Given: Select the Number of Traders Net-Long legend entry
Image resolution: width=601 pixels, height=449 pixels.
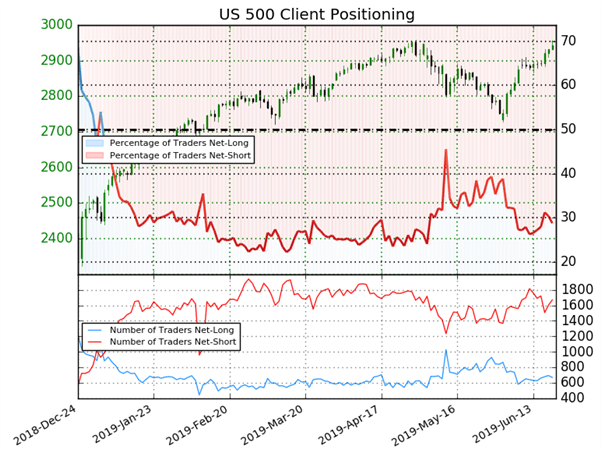Looking at the screenshot, I should point(160,330).
